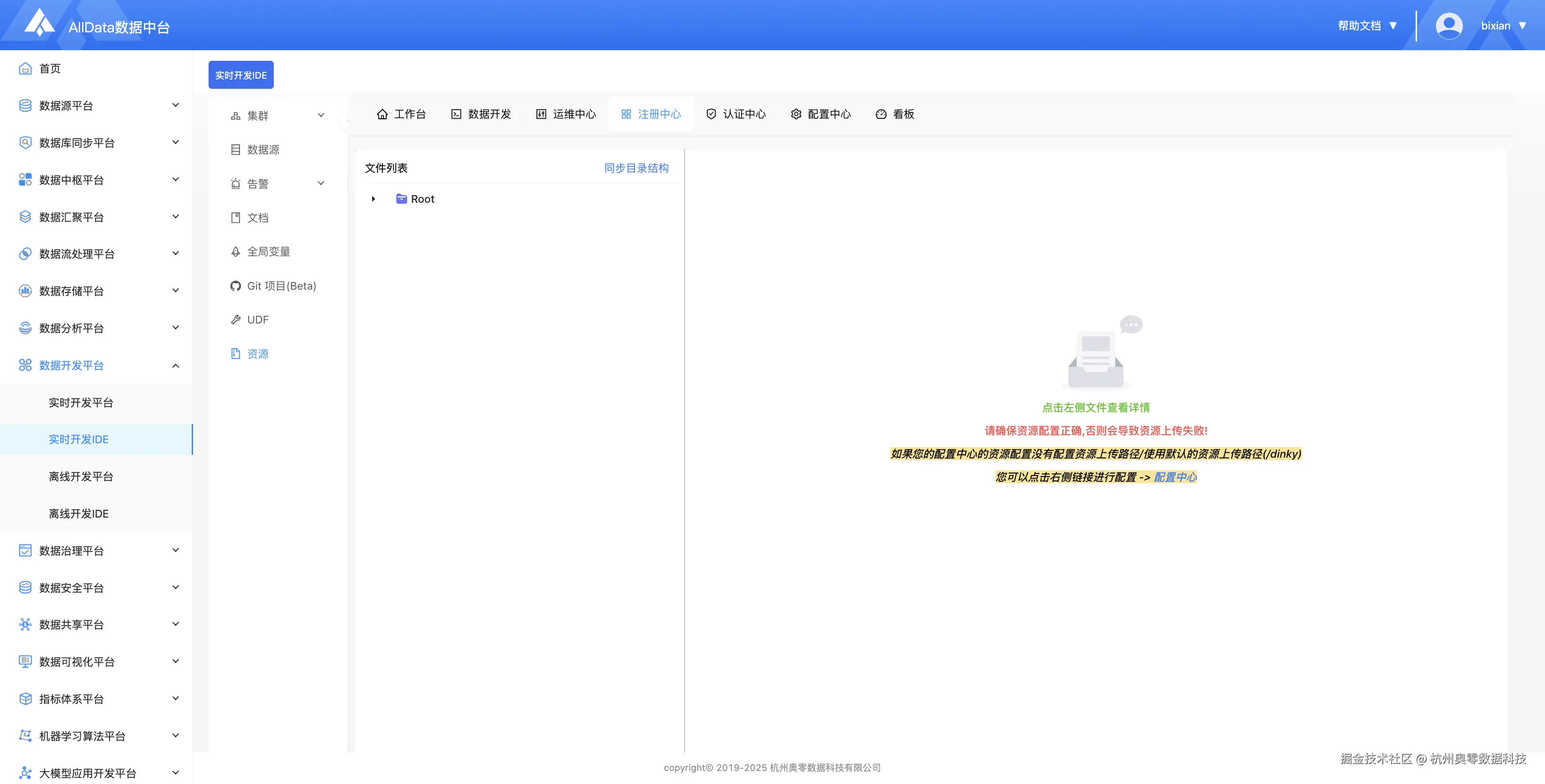Click the UDF wrench icon

pos(235,320)
